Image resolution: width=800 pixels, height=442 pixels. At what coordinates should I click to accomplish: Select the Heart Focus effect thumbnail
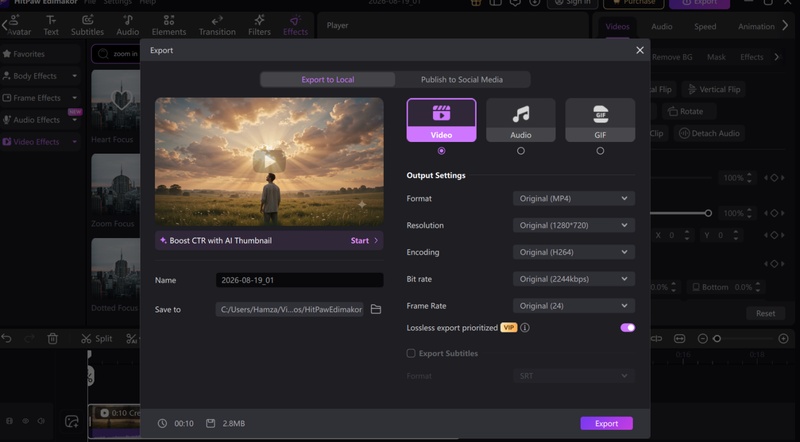(x=116, y=101)
